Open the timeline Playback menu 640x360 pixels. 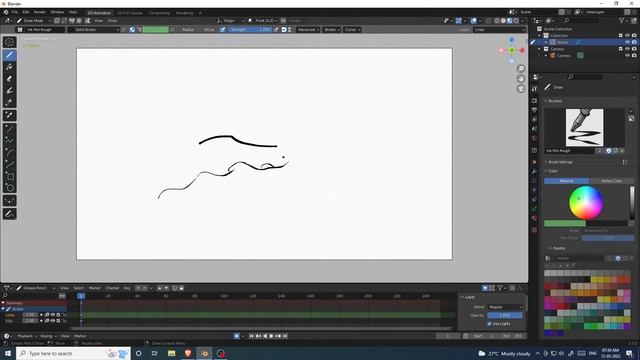click(27, 336)
